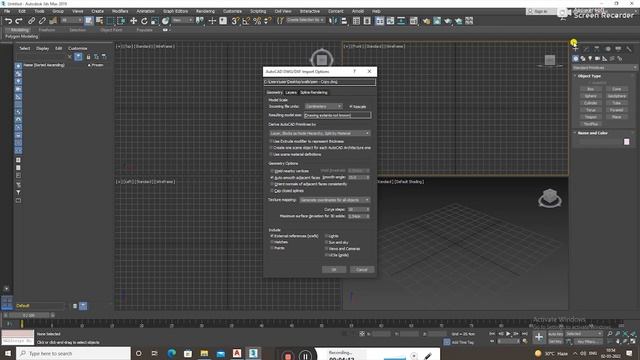Collapse the Object Type rollout
Image resolution: width=640 pixels, height=360 pixels.
pyautogui.click(x=589, y=76)
